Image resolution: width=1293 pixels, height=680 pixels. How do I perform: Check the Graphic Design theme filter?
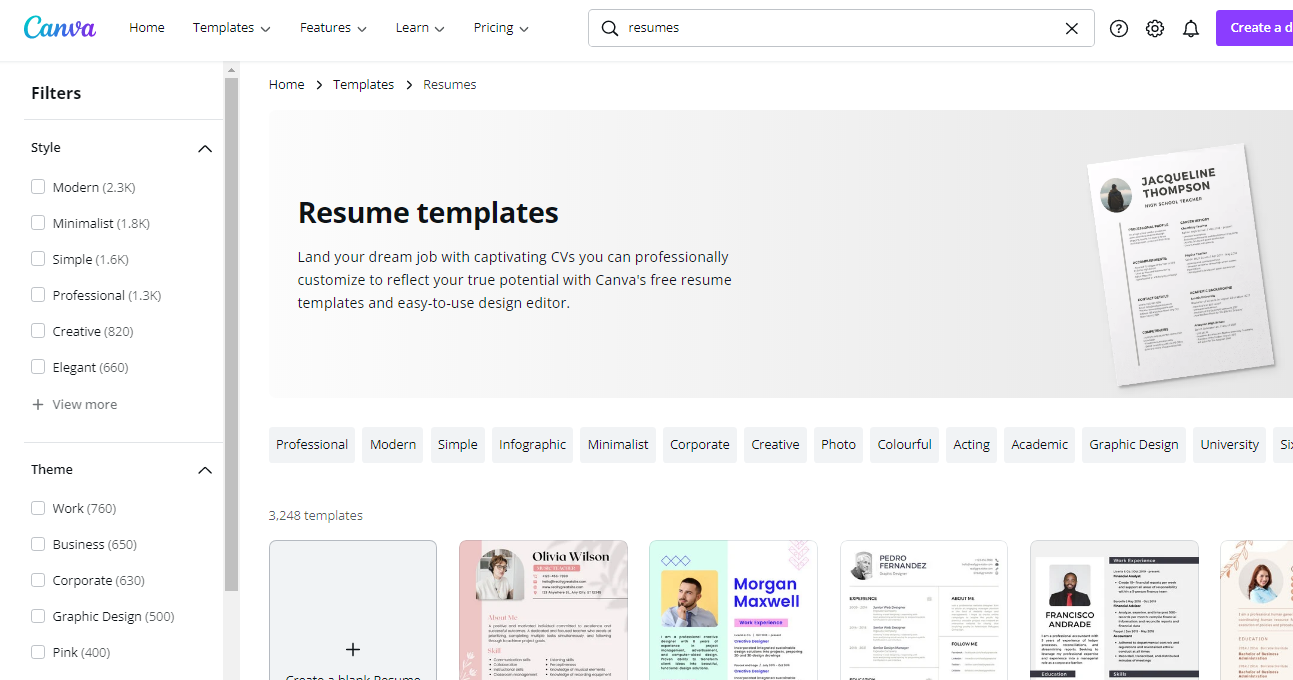click(x=38, y=616)
